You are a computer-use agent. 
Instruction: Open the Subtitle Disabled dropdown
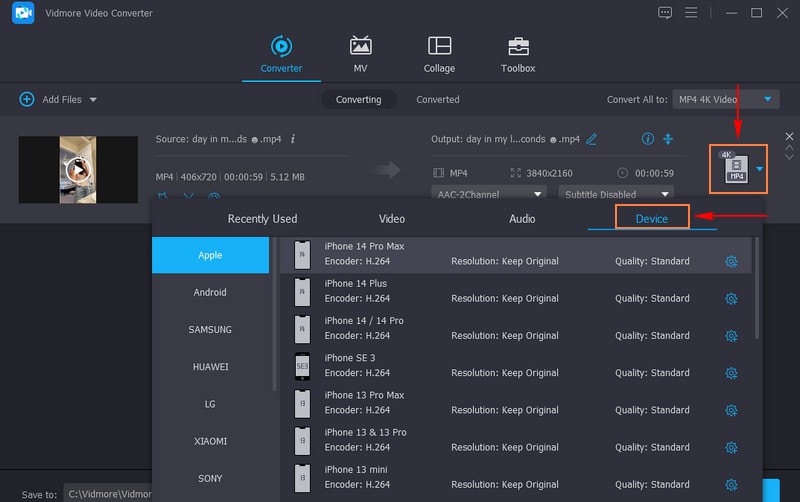615,194
